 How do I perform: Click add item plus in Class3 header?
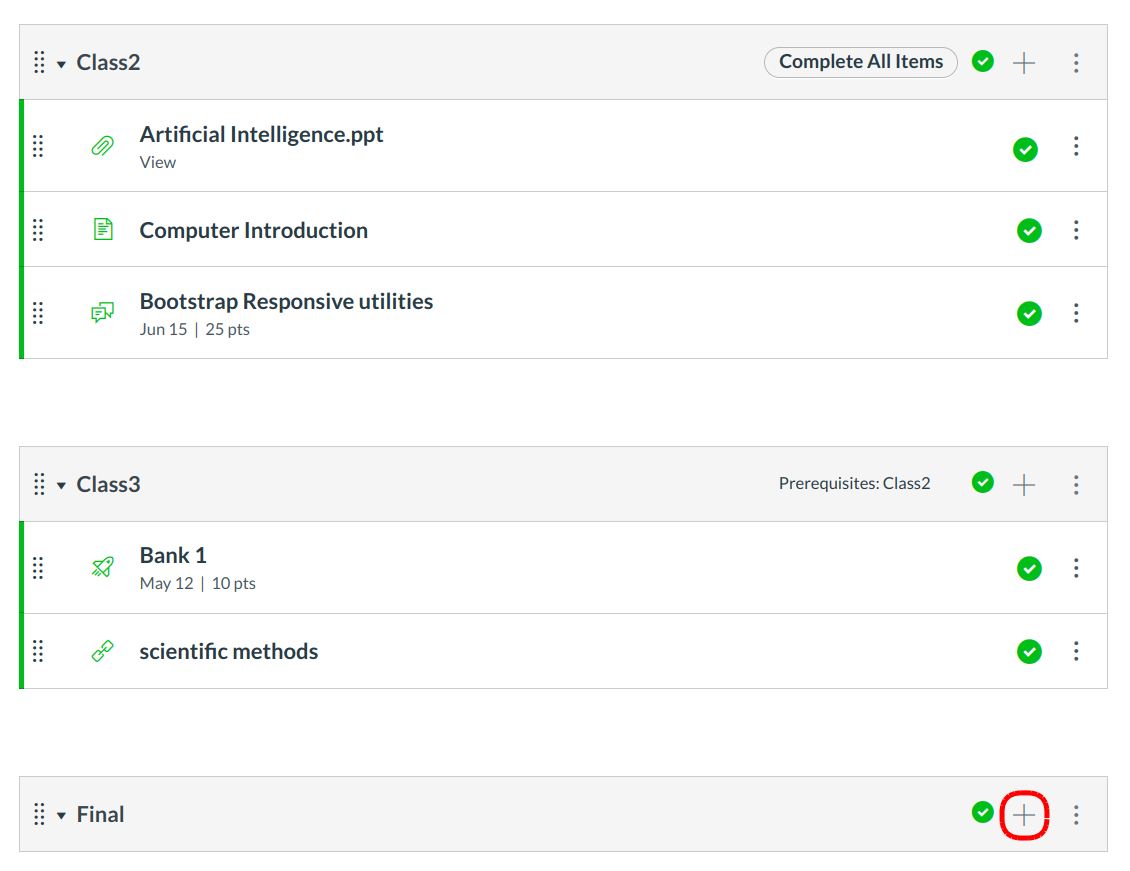[x=1024, y=485]
